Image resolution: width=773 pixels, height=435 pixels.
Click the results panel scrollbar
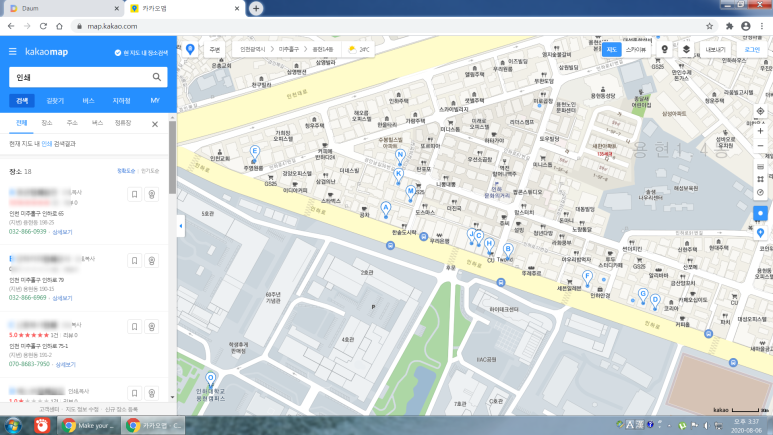click(x=173, y=158)
